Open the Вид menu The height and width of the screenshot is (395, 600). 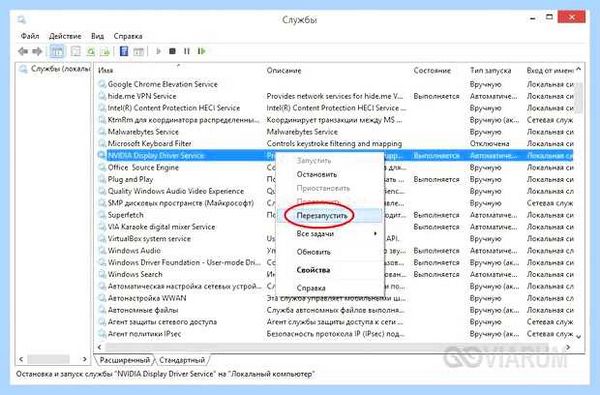[97, 36]
